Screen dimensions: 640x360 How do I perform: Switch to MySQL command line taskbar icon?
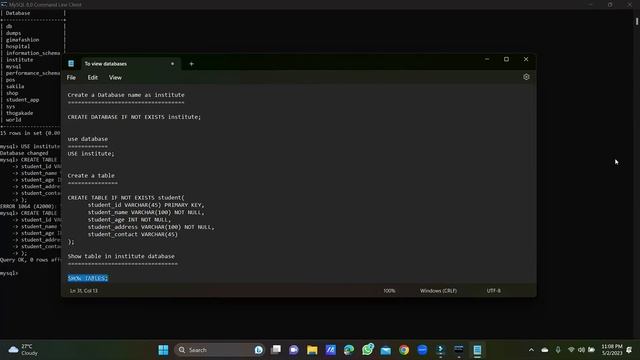point(459,350)
